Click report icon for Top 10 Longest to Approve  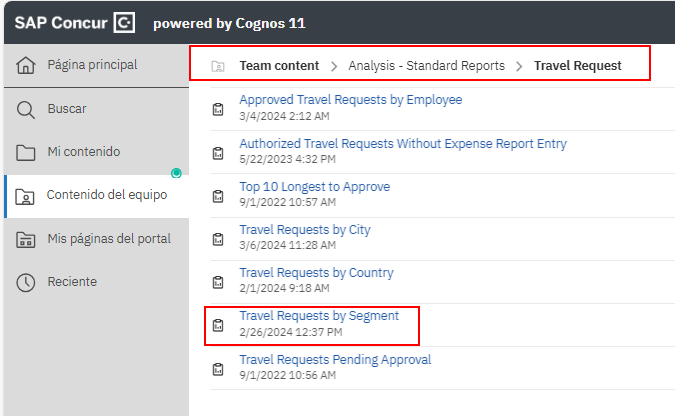[218, 196]
